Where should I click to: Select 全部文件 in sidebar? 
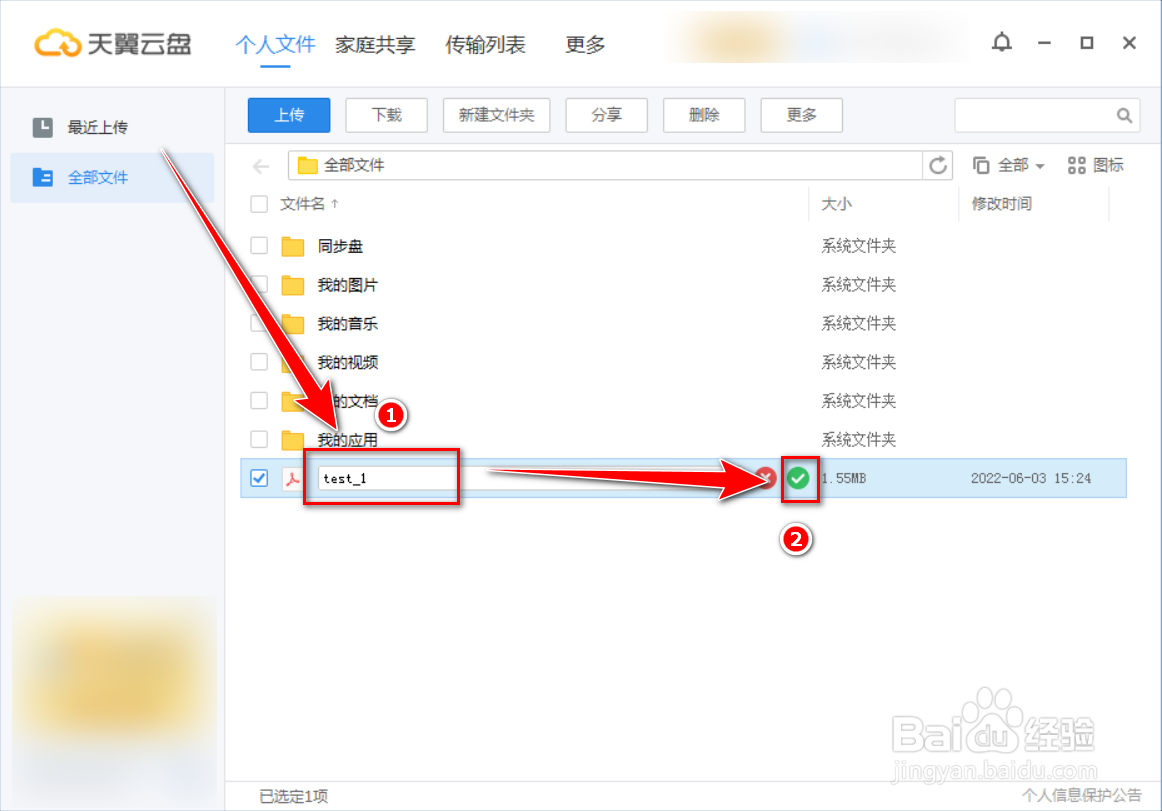click(112, 177)
